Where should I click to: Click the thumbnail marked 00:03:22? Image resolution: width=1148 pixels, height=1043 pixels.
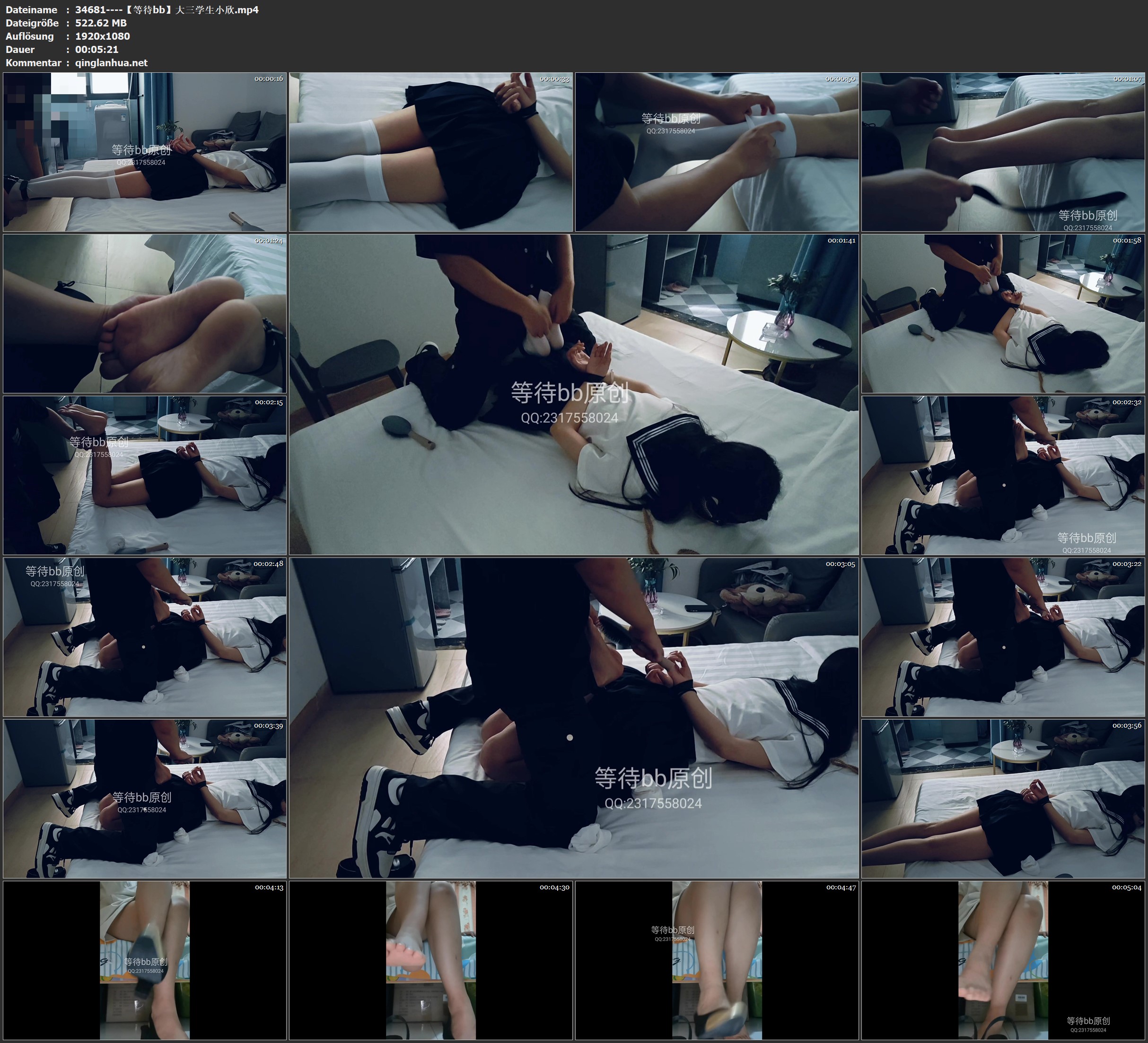pos(1003,636)
